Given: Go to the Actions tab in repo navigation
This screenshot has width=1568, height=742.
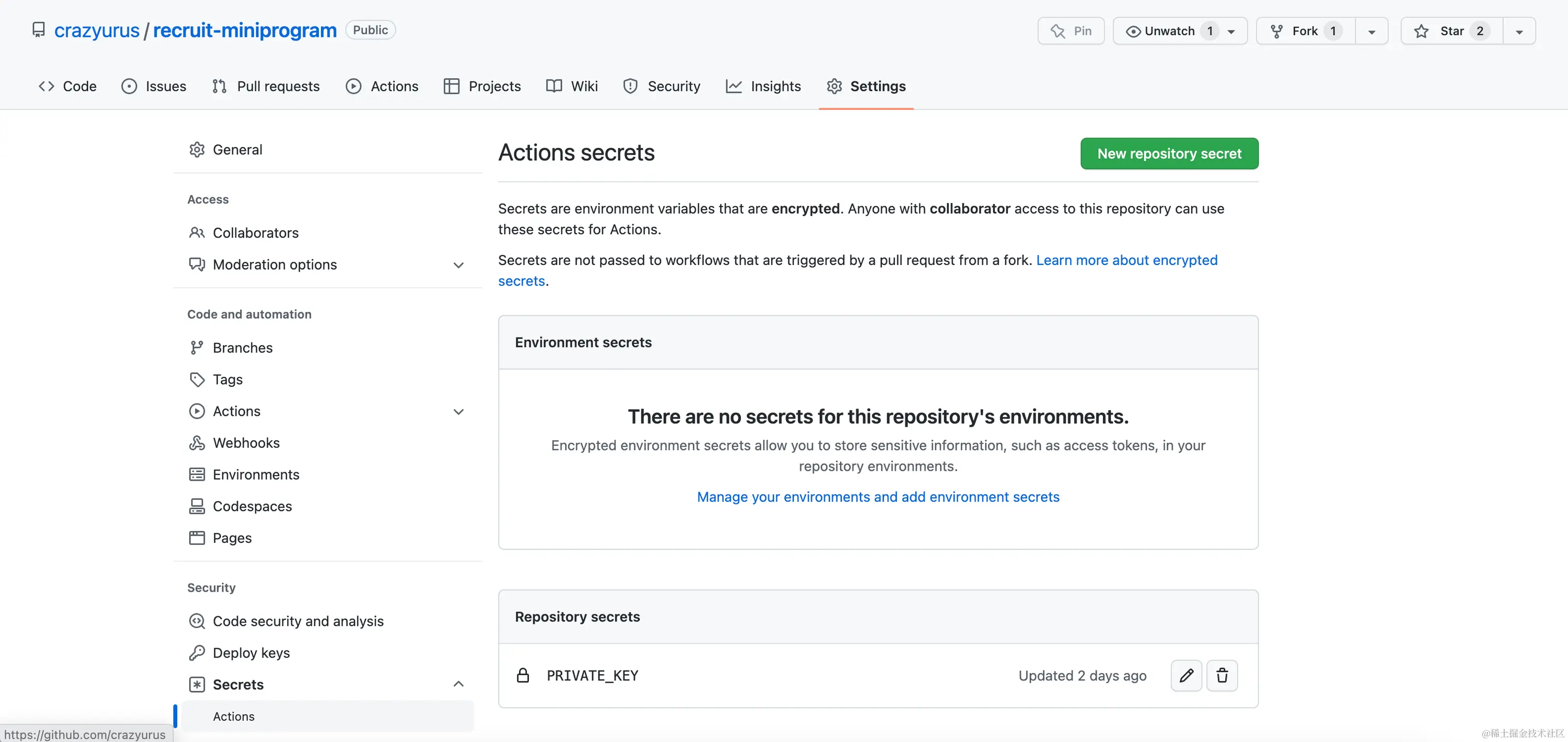Looking at the screenshot, I should 382,86.
